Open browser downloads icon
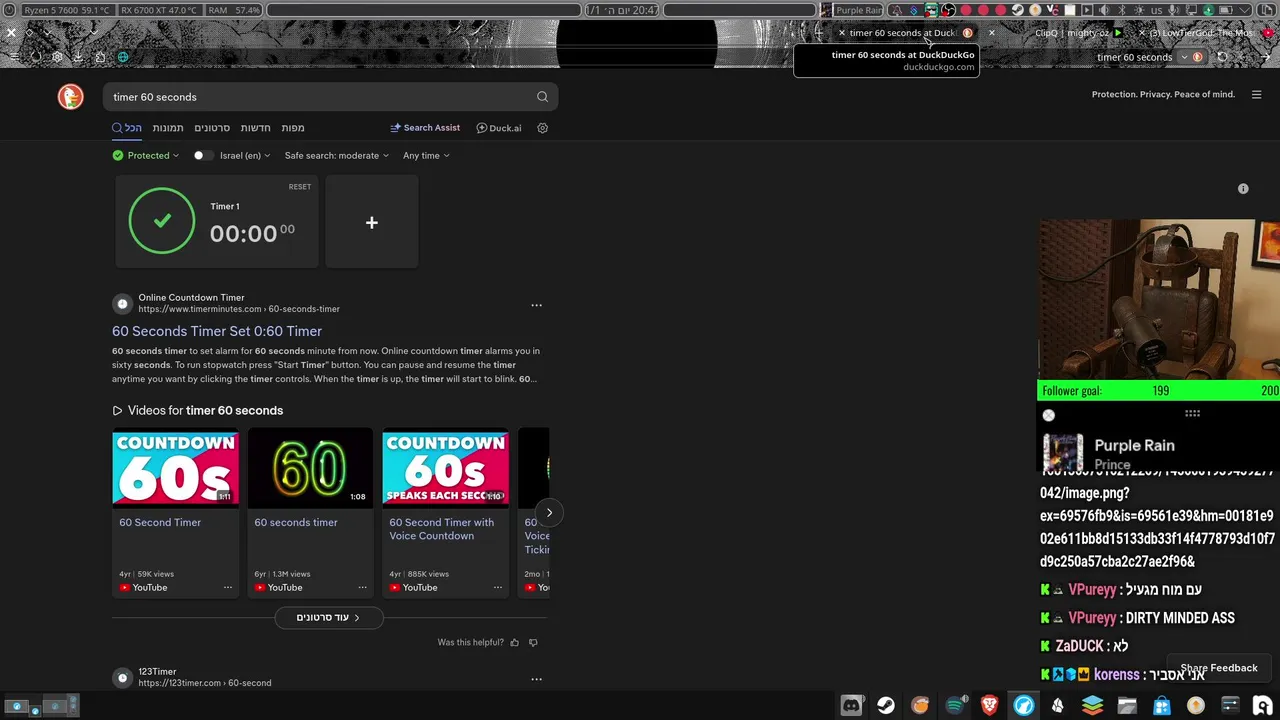 point(78,57)
